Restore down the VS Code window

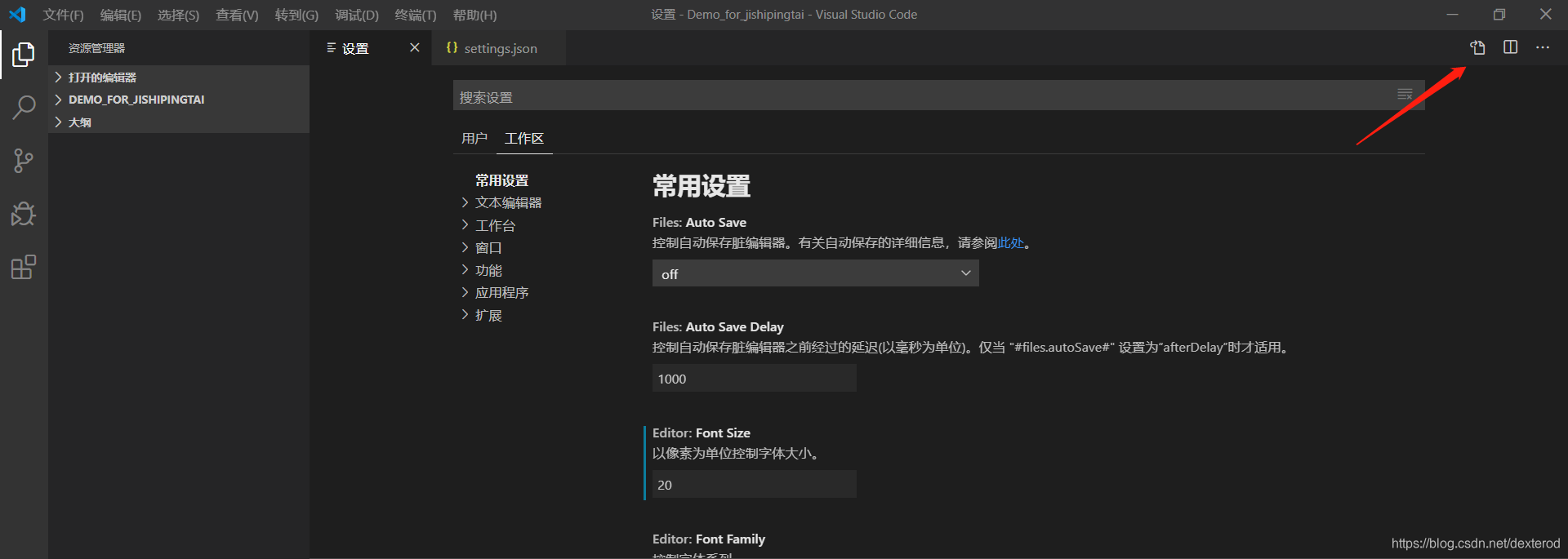[x=1499, y=15]
